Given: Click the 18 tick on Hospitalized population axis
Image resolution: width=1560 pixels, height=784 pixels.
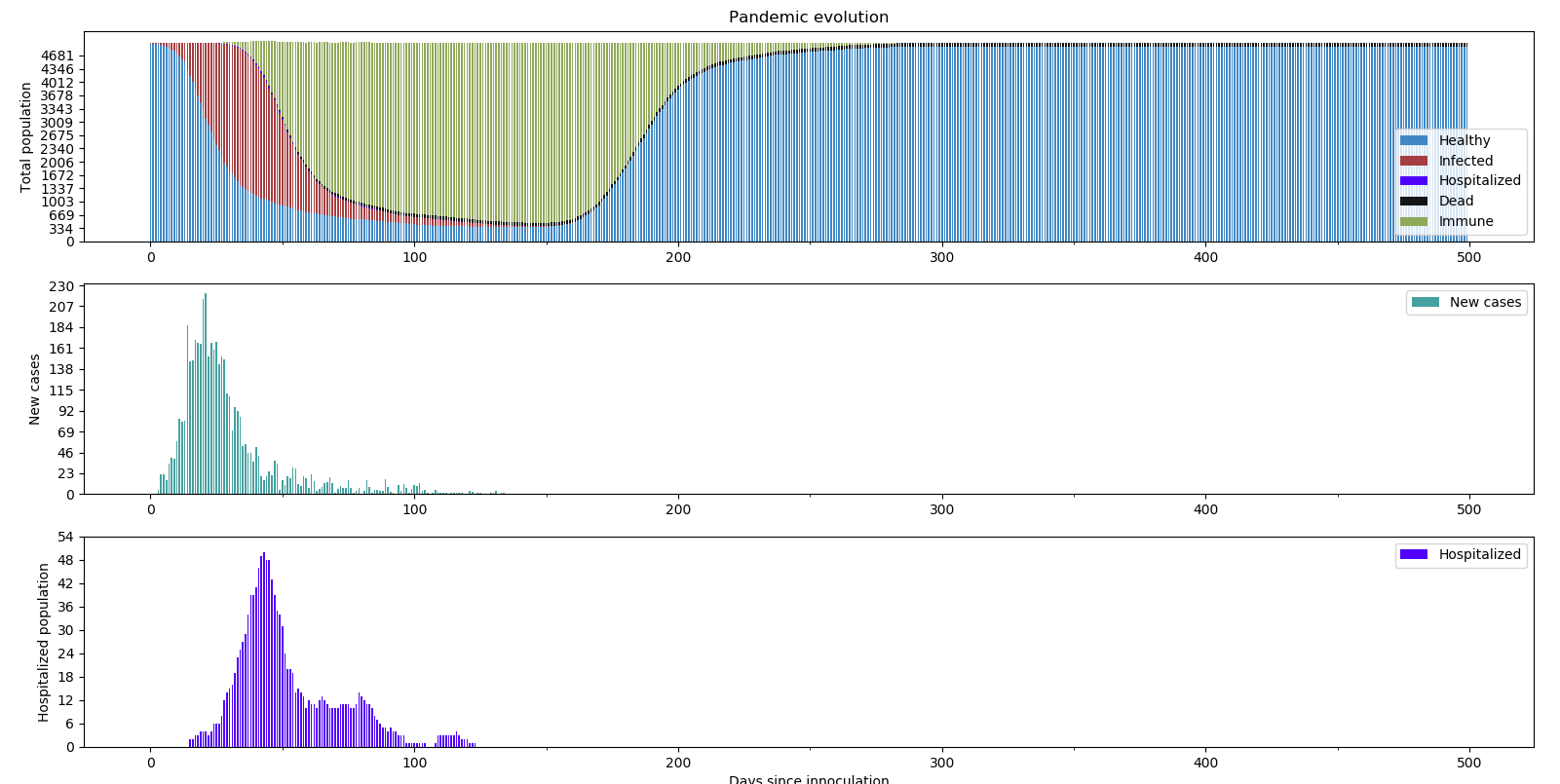Looking at the screenshot, I should click(x=65, y=677).
